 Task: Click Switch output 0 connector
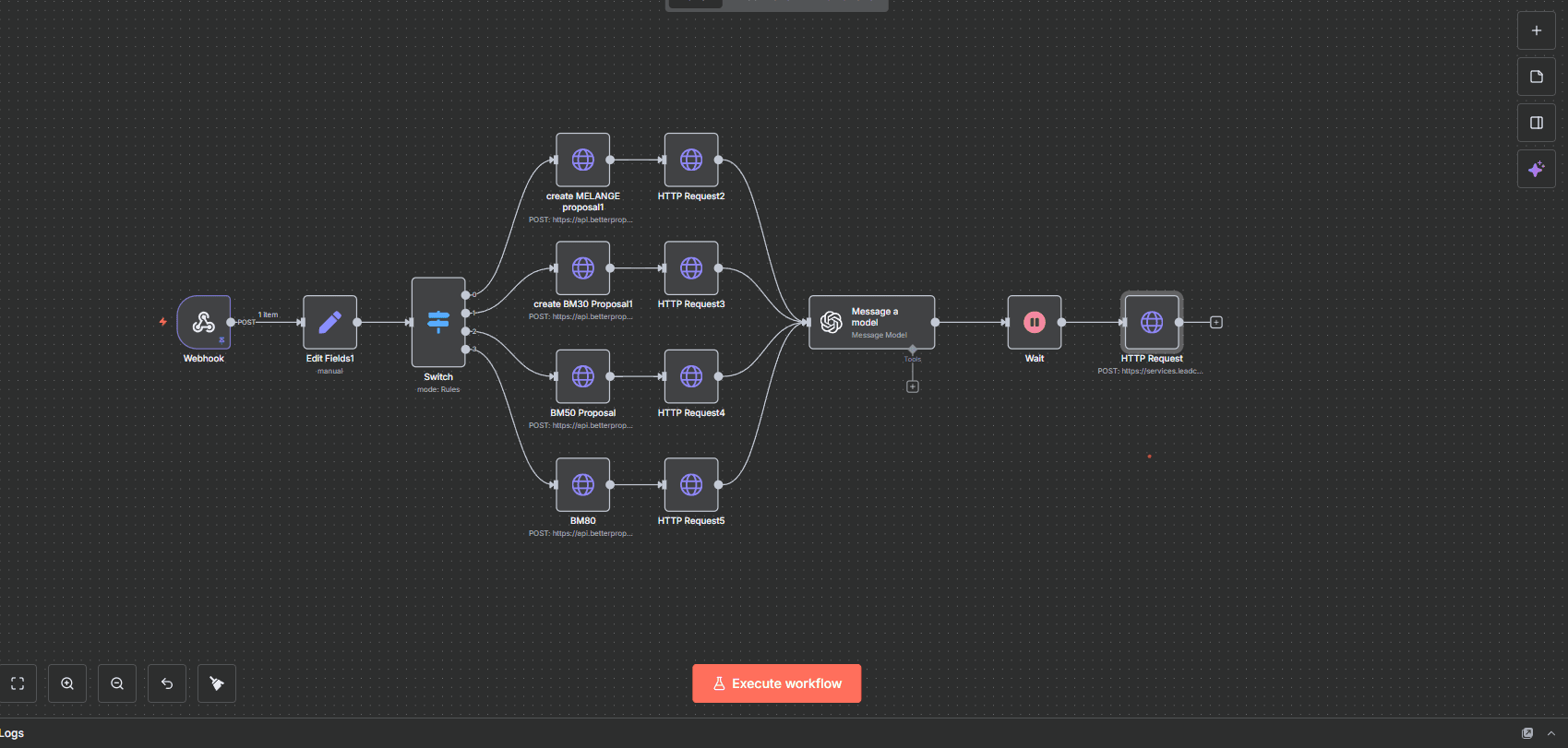click(x=465, y=295)
